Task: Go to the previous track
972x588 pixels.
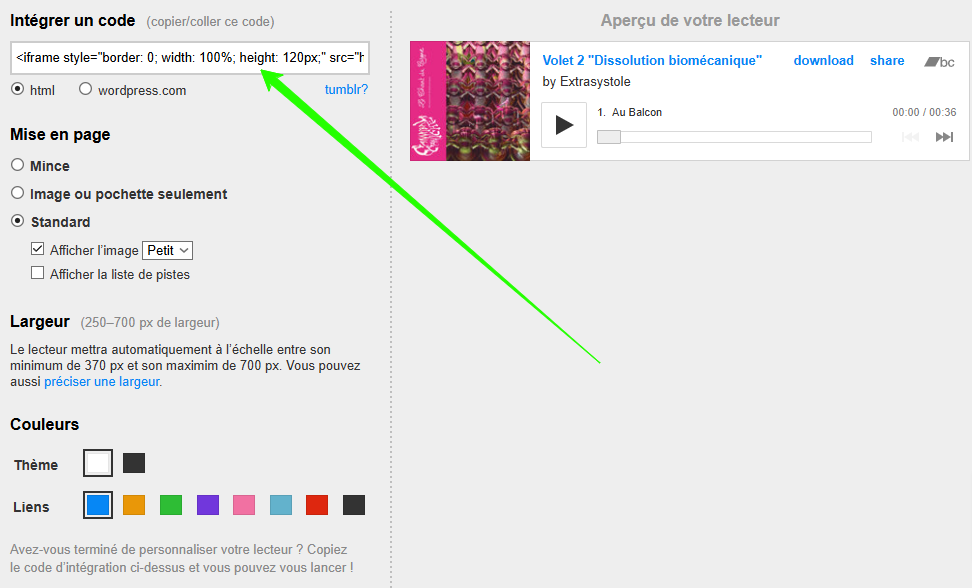Action: [910, 137]
